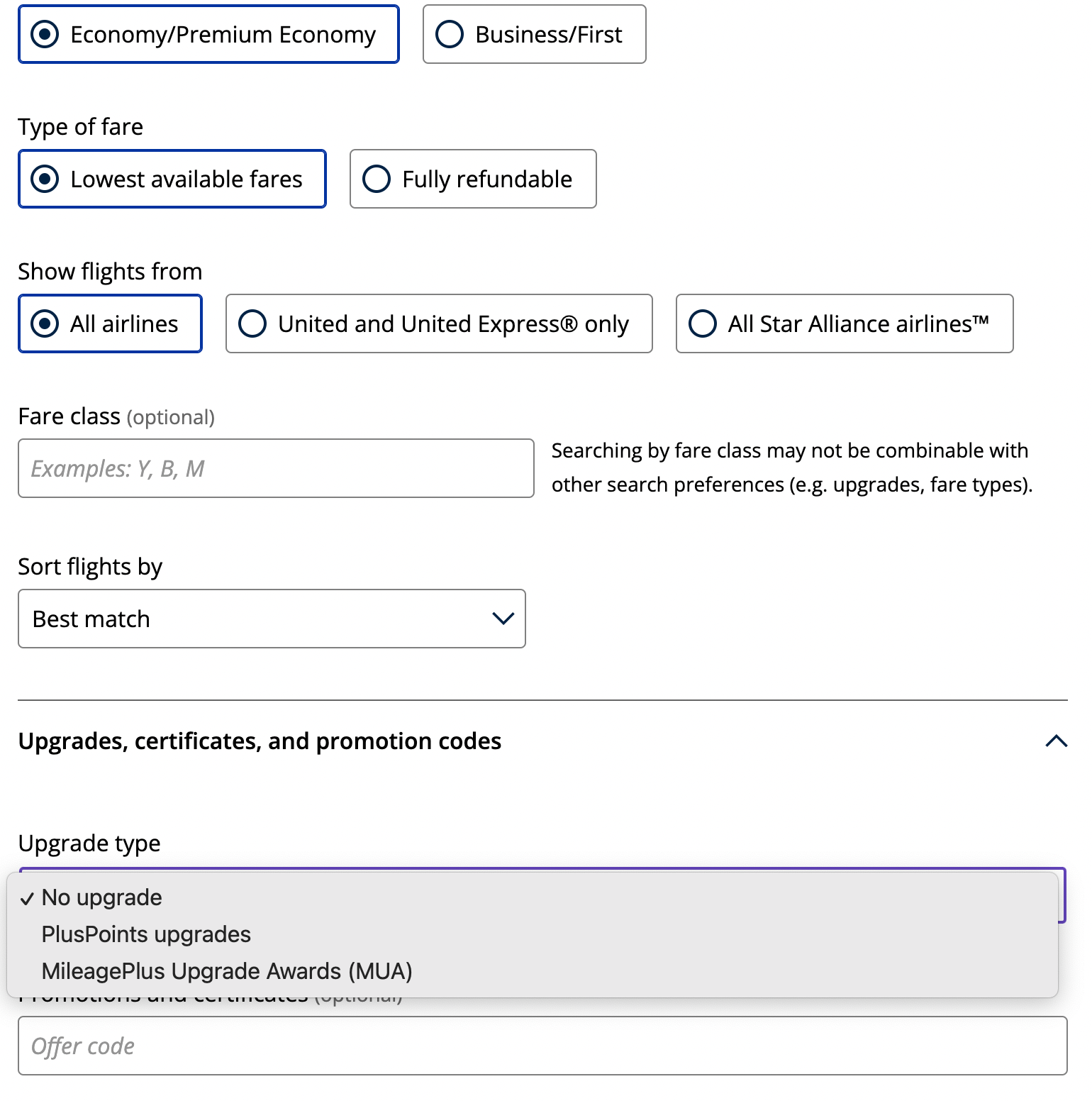This screenshot has width=1092, height=1101.
Task: Choose the Business/First cabin option
Action: (x=450, y=35)
